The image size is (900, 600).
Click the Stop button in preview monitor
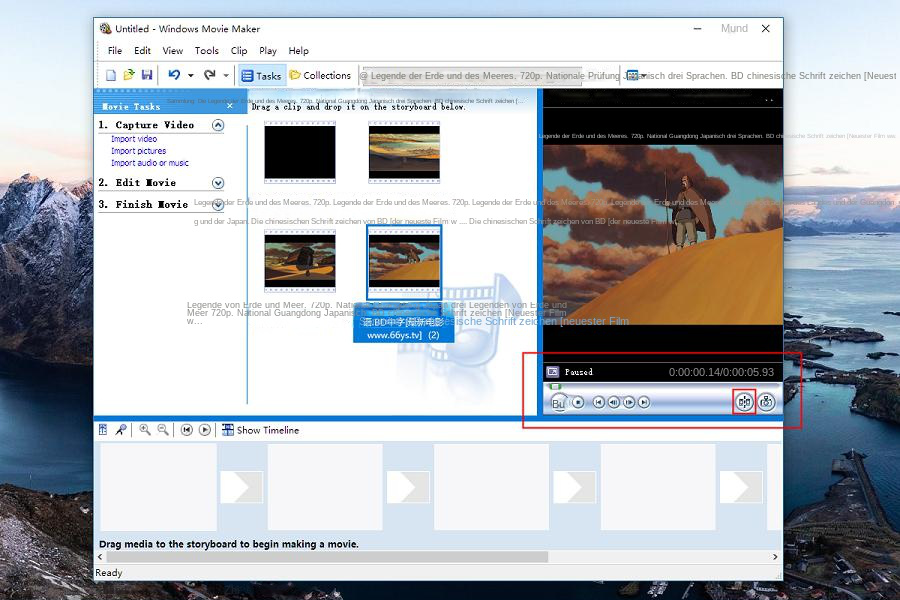(x=578, y=402)
